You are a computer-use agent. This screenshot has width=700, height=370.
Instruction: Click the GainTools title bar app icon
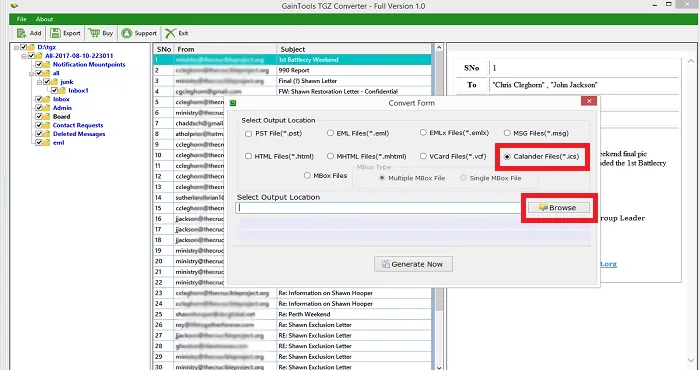click(14, 6)
